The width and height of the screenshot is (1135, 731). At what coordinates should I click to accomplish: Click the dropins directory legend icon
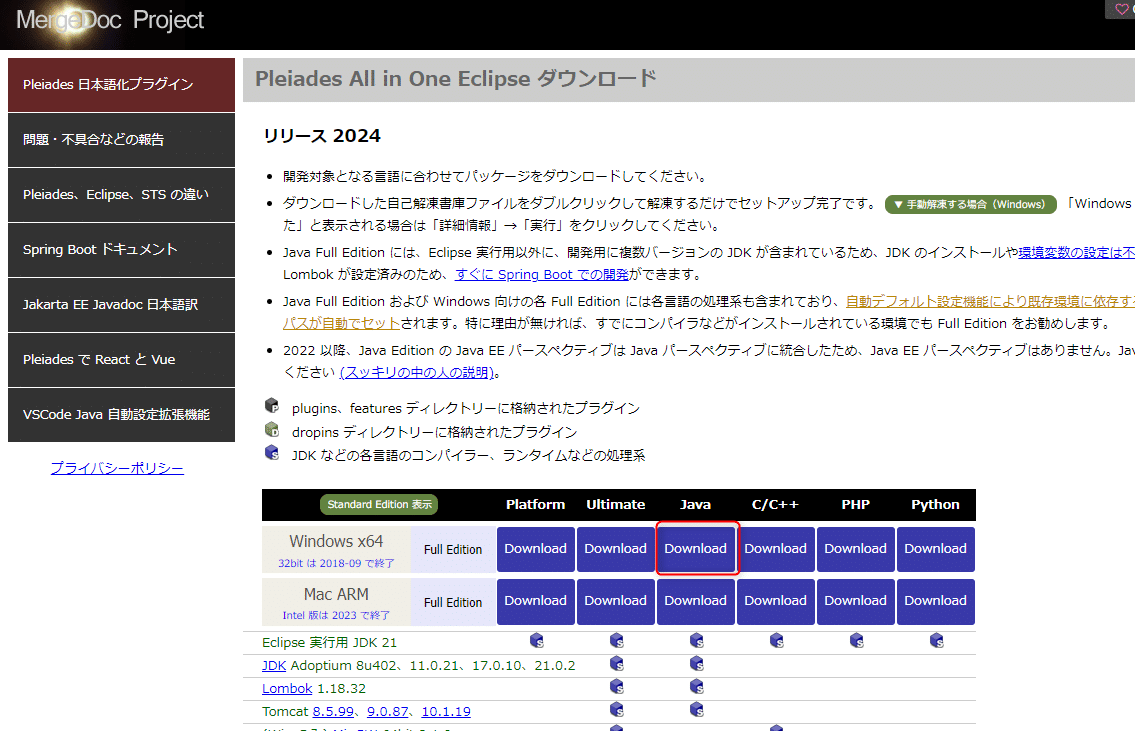point(272,429)
